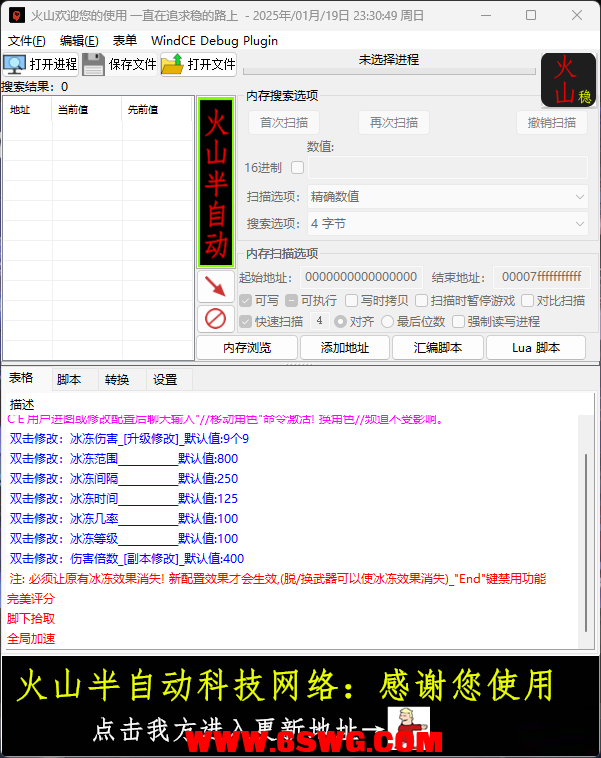Switch to the 转换 tab
Screen dimensions: 601x758
(x=117, y=380)
